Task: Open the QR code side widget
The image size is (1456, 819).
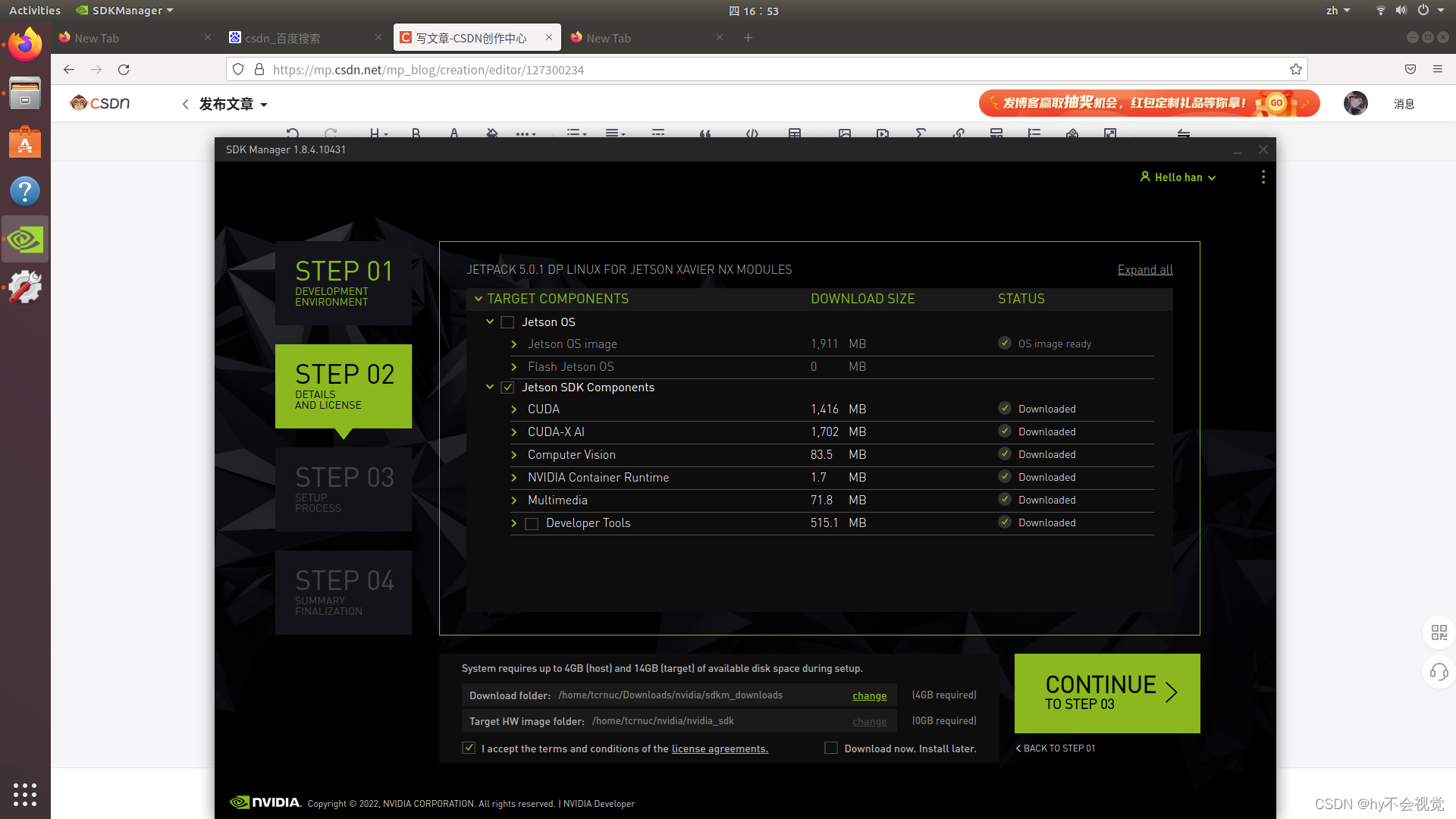Action: point(1439,632)
